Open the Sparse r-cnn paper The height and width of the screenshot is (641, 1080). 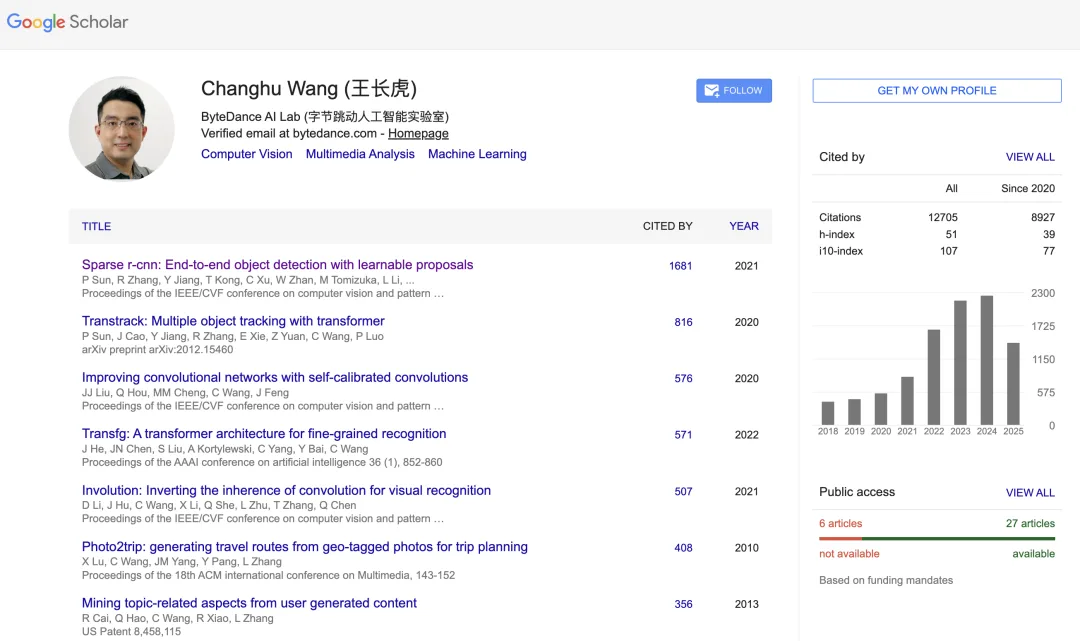(277, 264)
